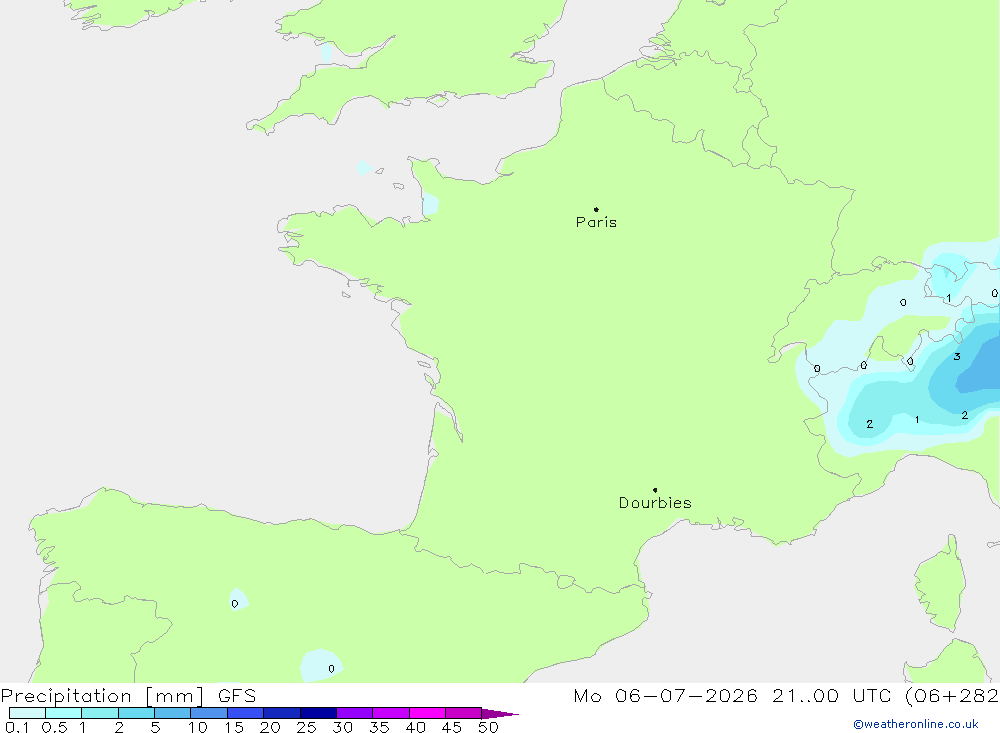Click the '50' legend scale value
This screenshot has width=1000, height=733.
click(x=489, y=727)
